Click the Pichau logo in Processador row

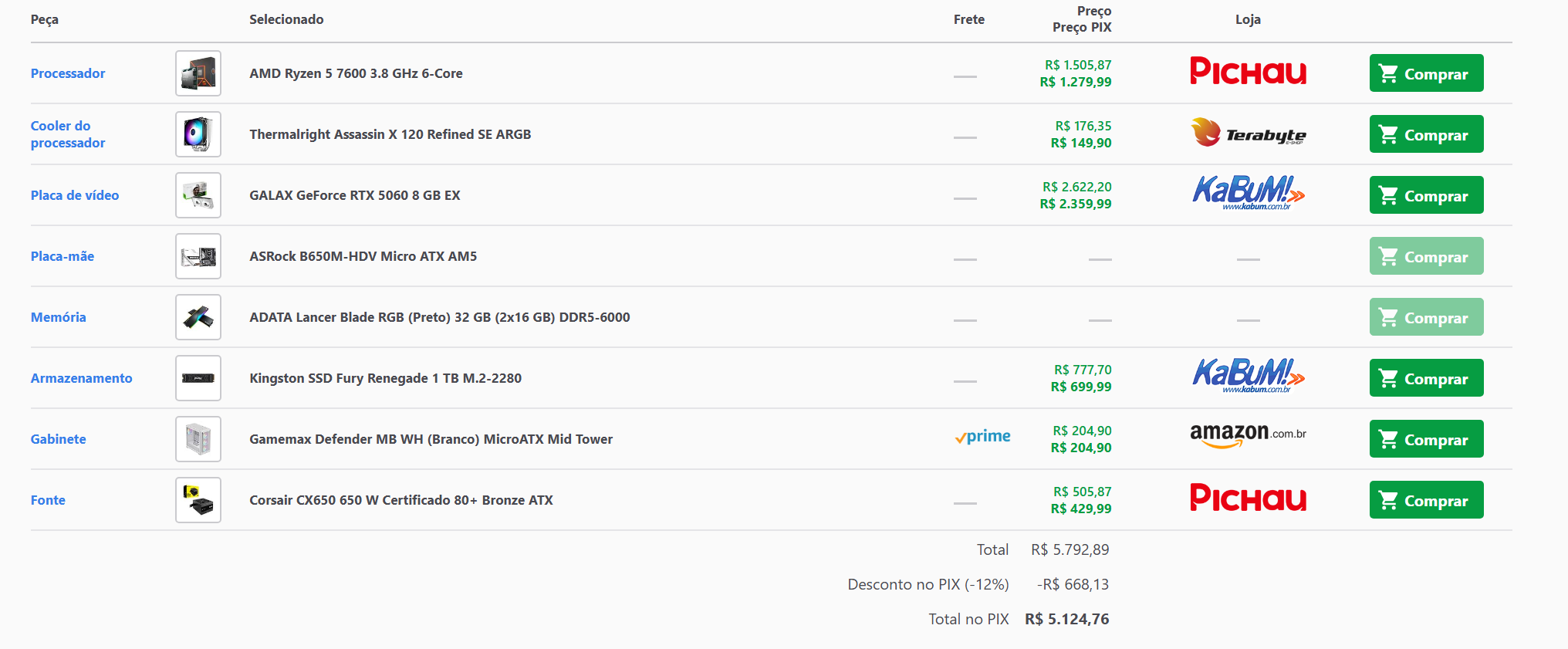coord(1248,72)
